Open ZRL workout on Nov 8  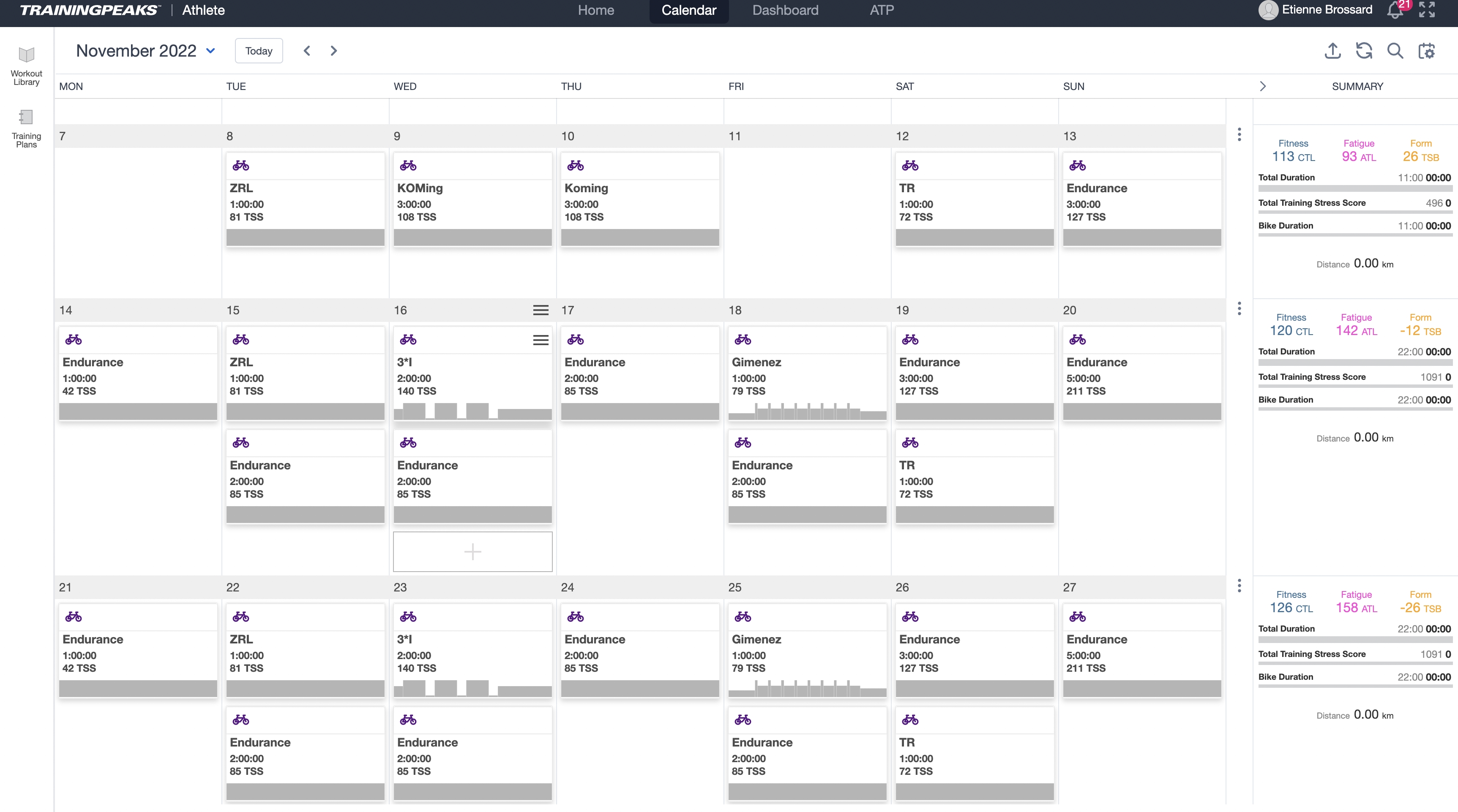[305, 199]
